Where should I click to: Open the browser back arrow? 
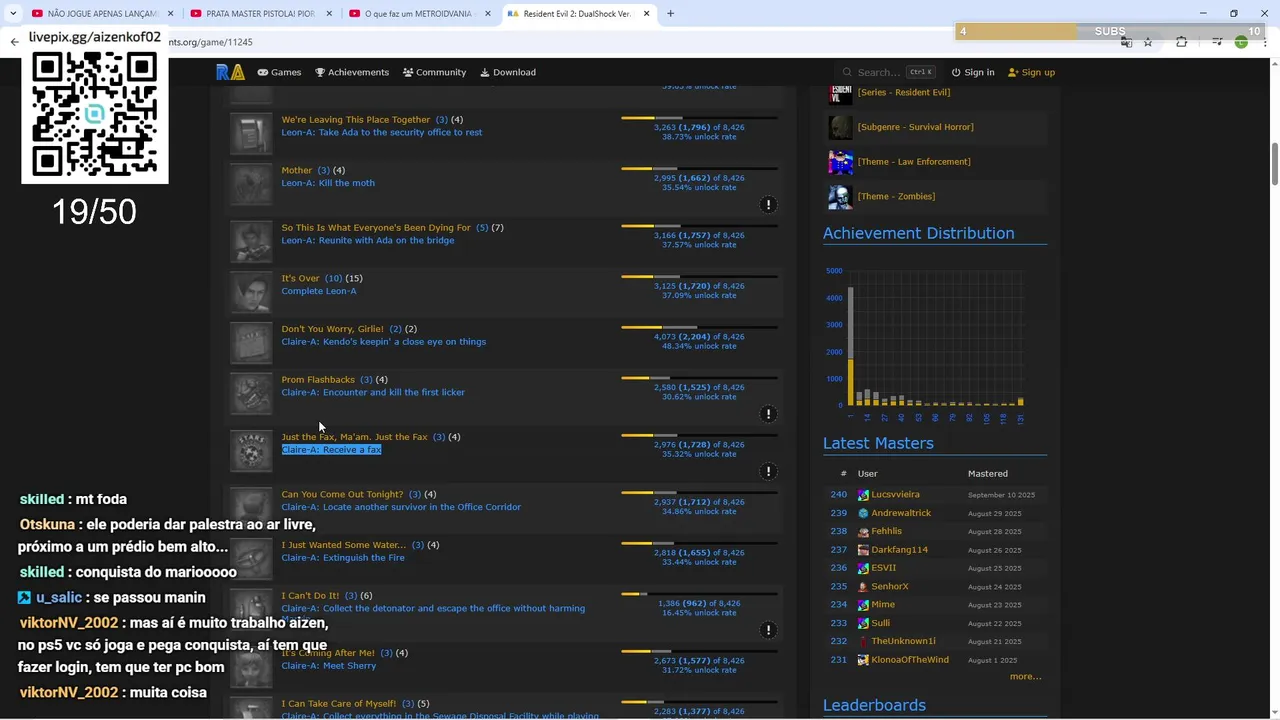point(14,42)
